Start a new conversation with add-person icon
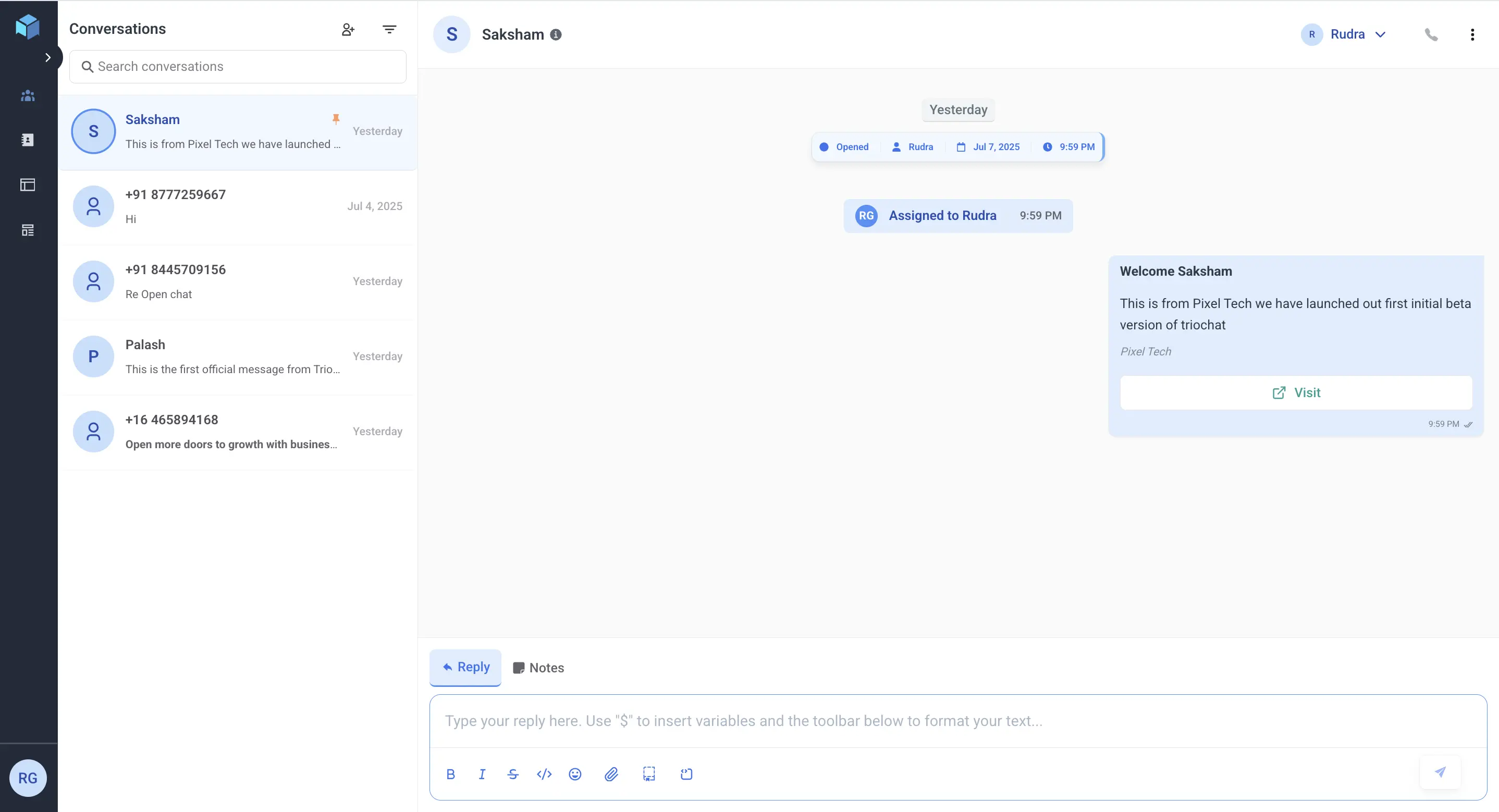 pyautogui.click(x=348, y=29)
